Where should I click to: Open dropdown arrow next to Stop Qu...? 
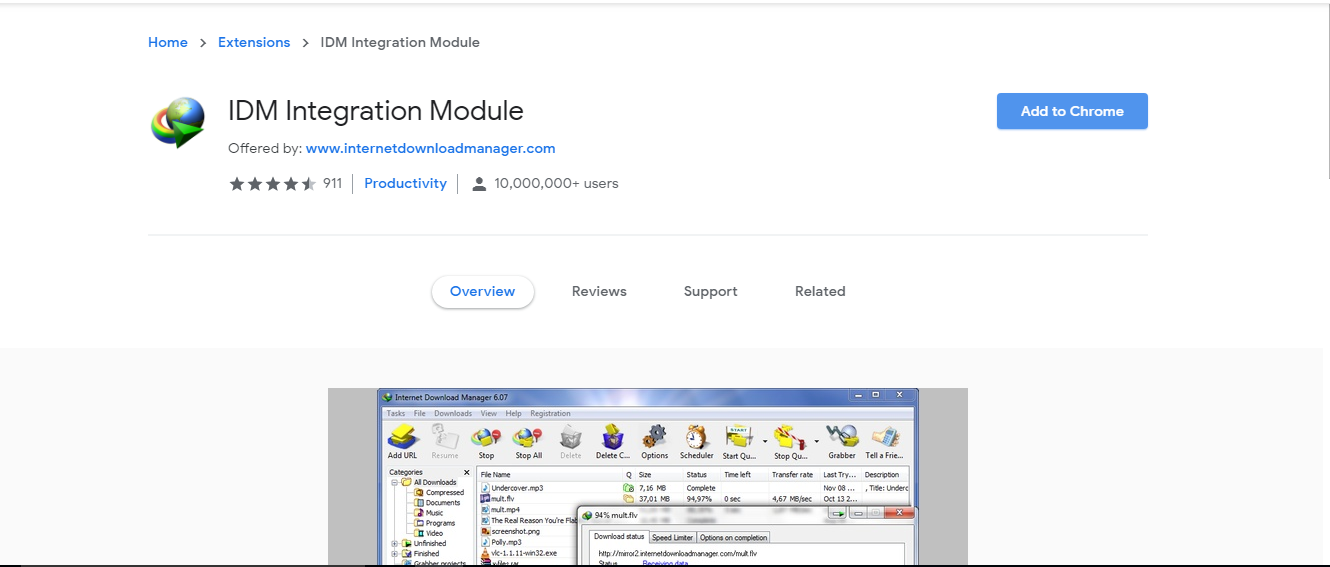point(817,441)
